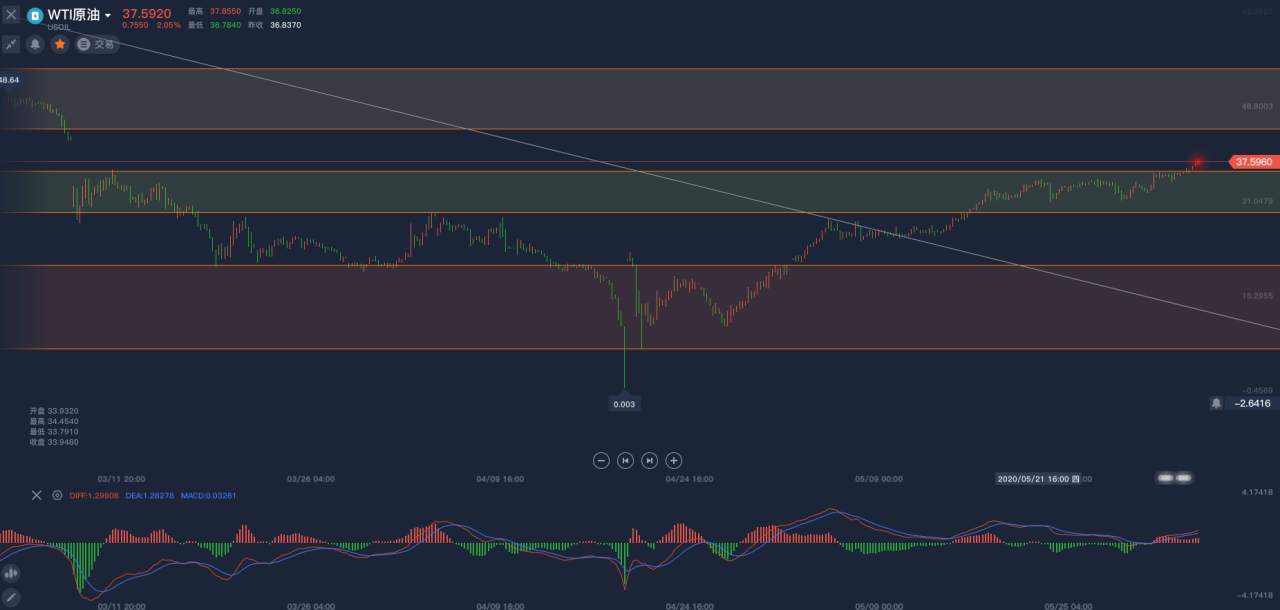The width and height of the screenshot is (1280, 610).
Task: Jump to the latest bar button
Action: [x=650, y=460]
